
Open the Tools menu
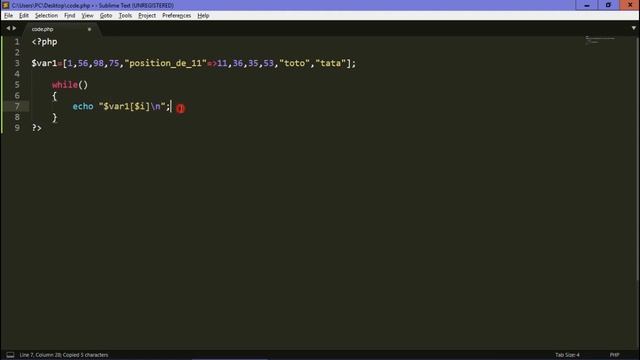[125, 16]
